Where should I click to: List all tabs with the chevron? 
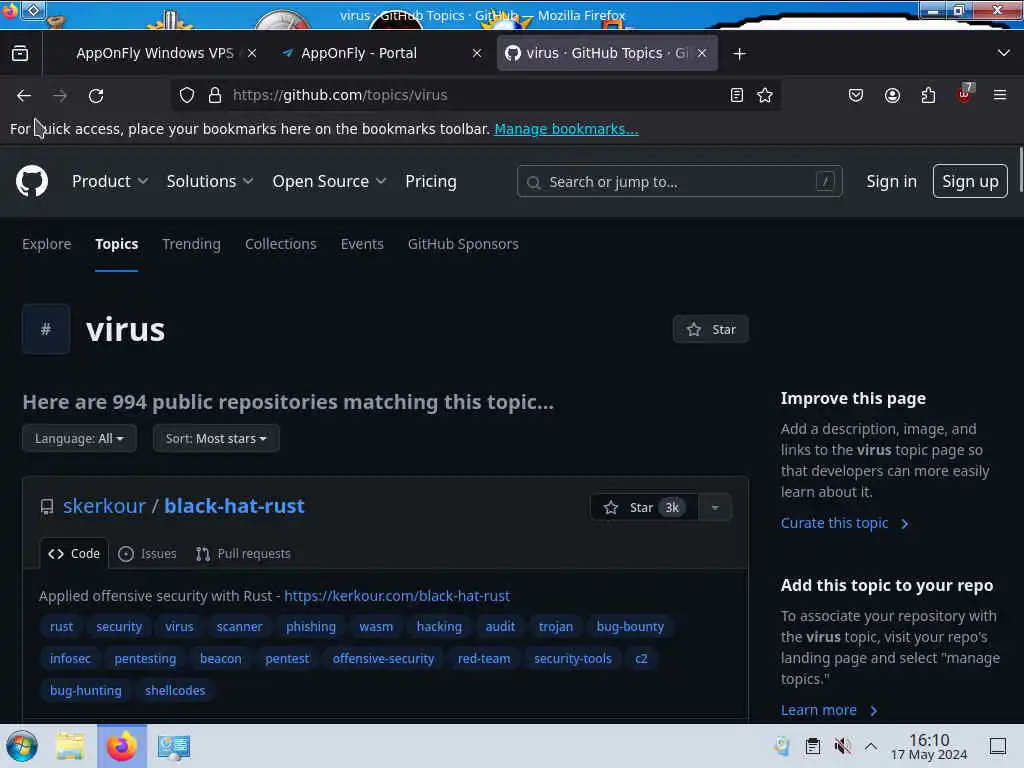(x=1004, y=53)
